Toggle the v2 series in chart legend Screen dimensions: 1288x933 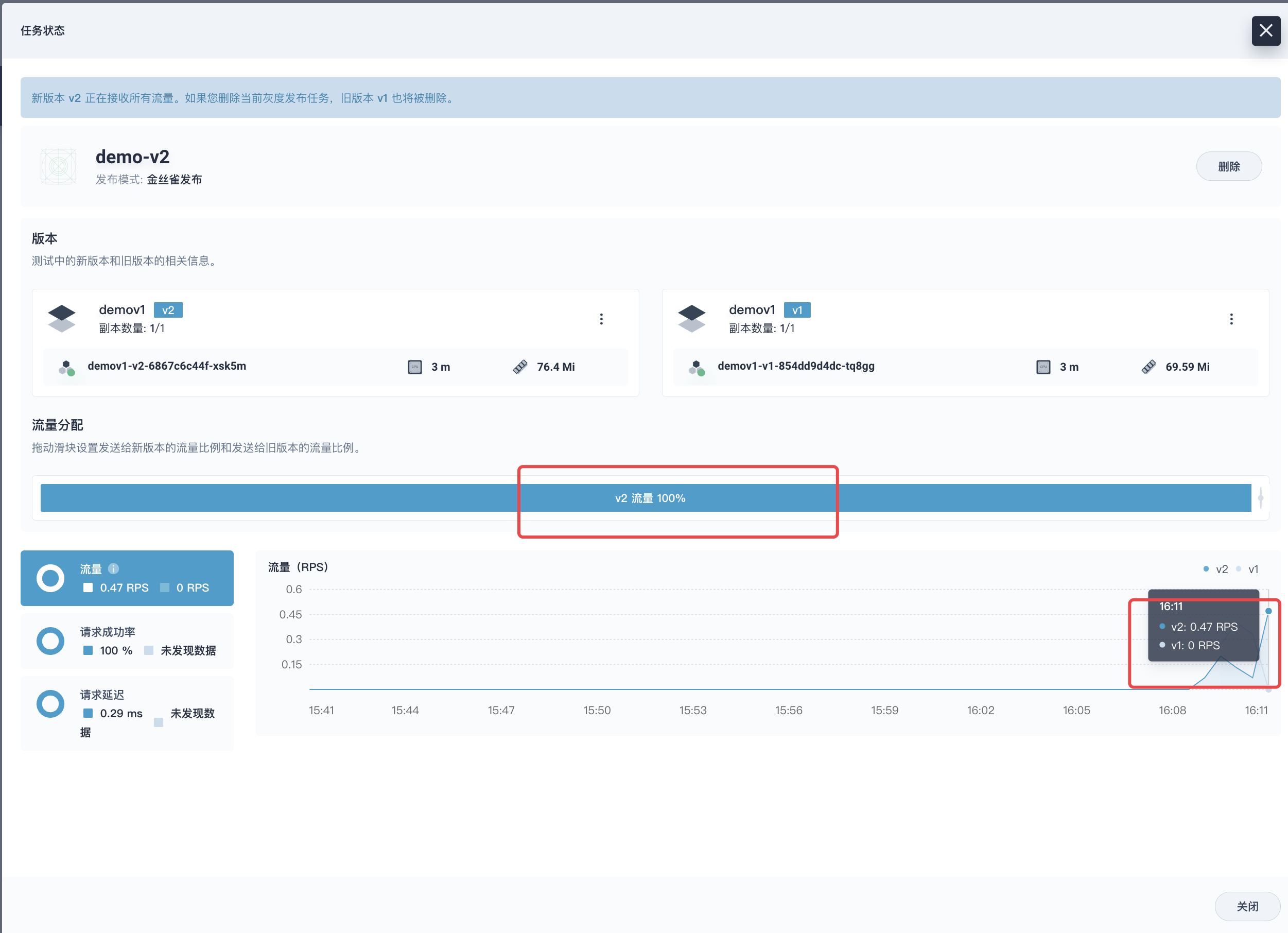[1215, 569]
